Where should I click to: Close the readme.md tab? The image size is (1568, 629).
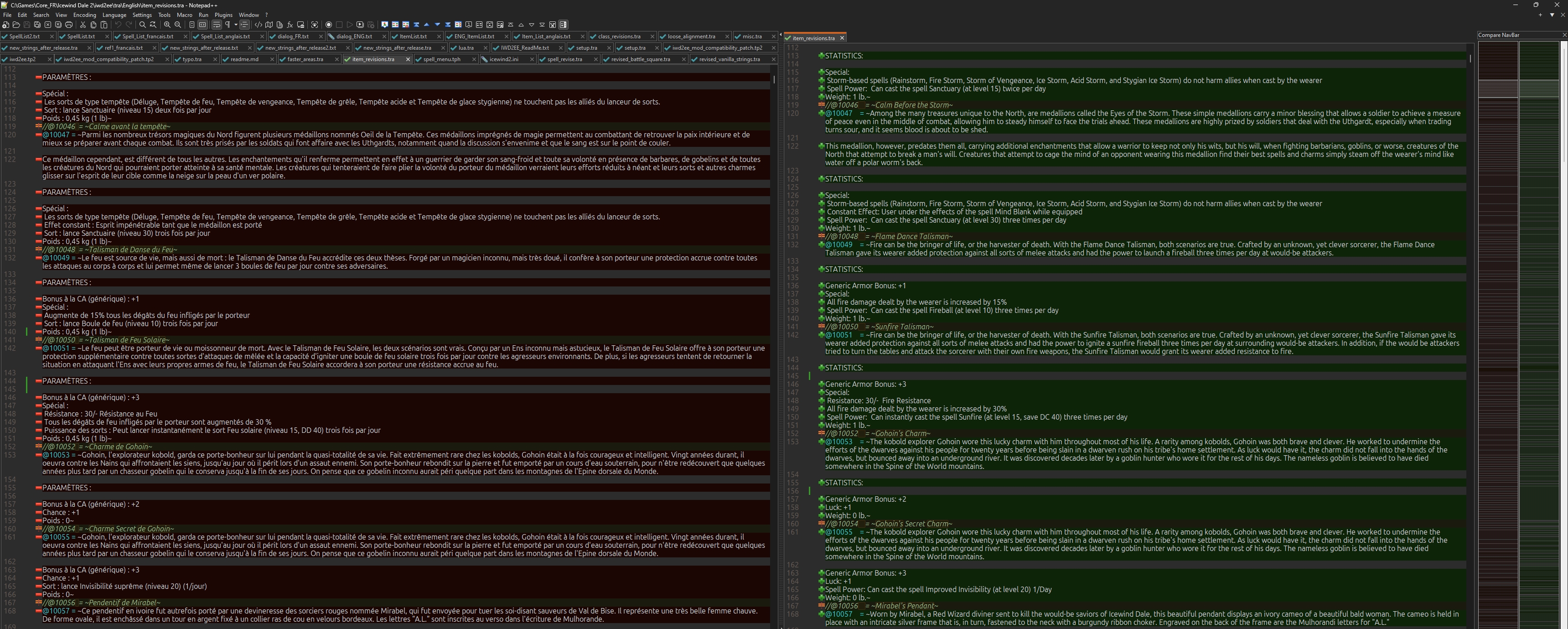271,59
